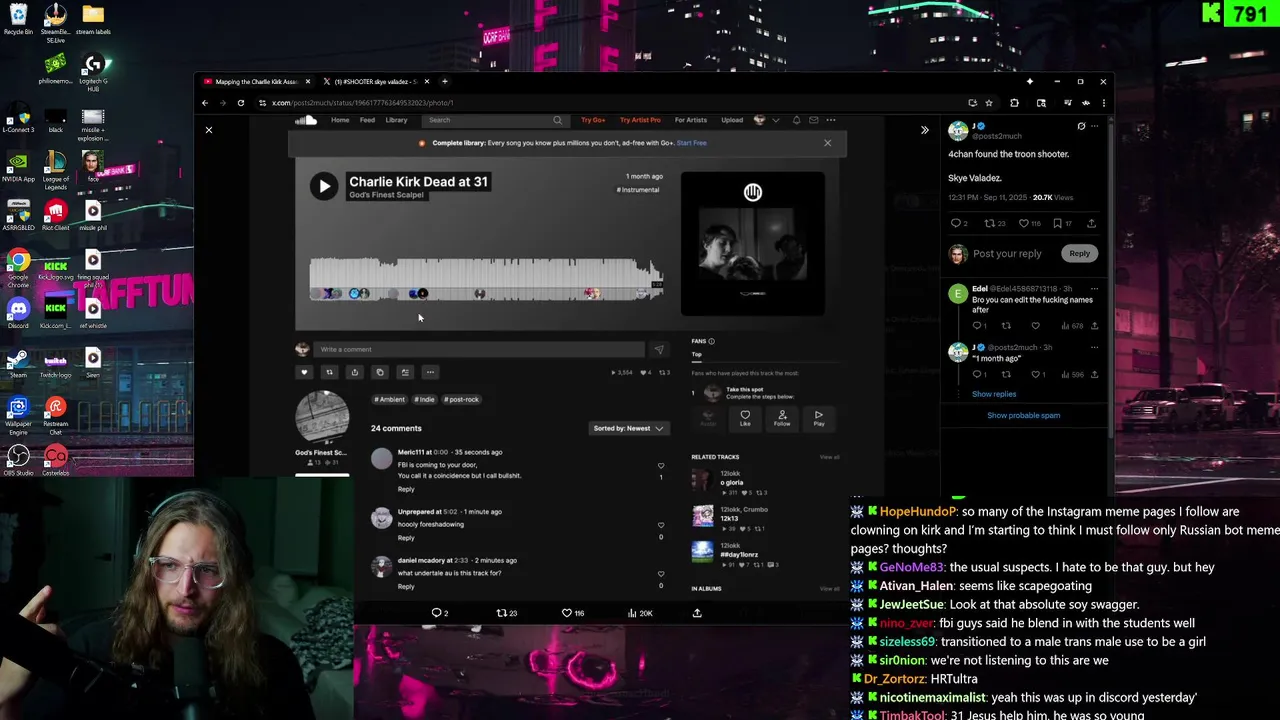Open the SoundCloud more options dots
1280x720 pixels.
831,120
